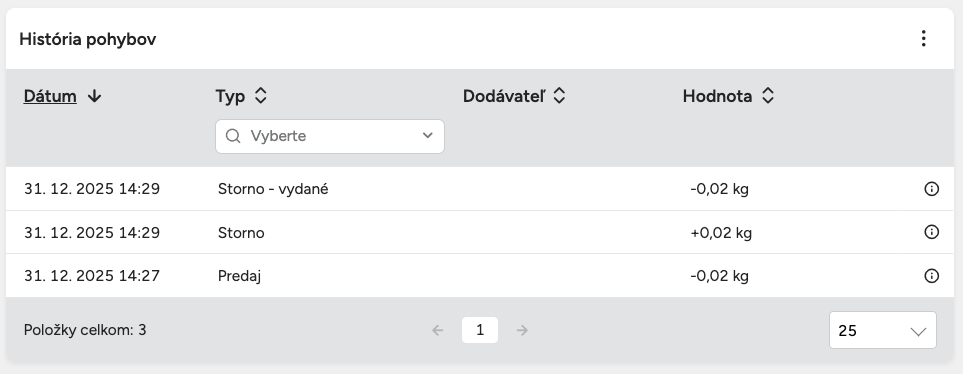
Task: Show info for the Predaj row
Action: pyautogui.click(x=931, y=276)
